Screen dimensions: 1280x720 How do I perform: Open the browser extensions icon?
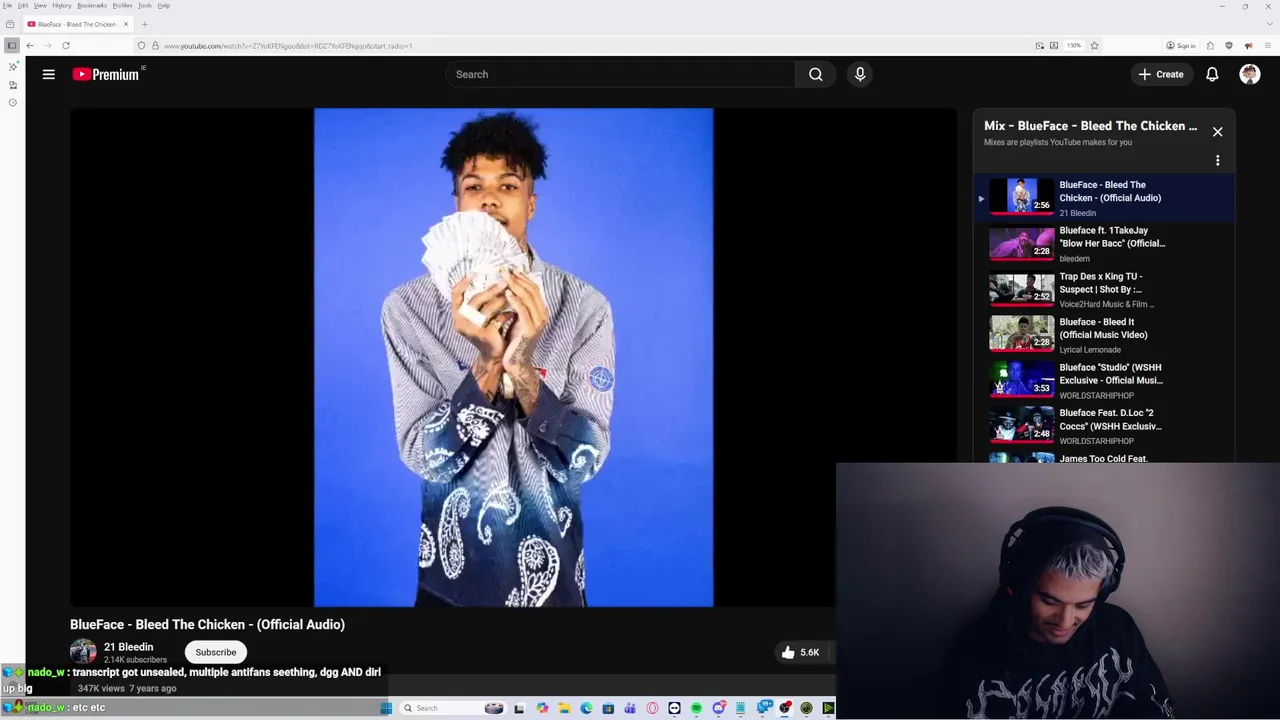[x=1210, y=45]
